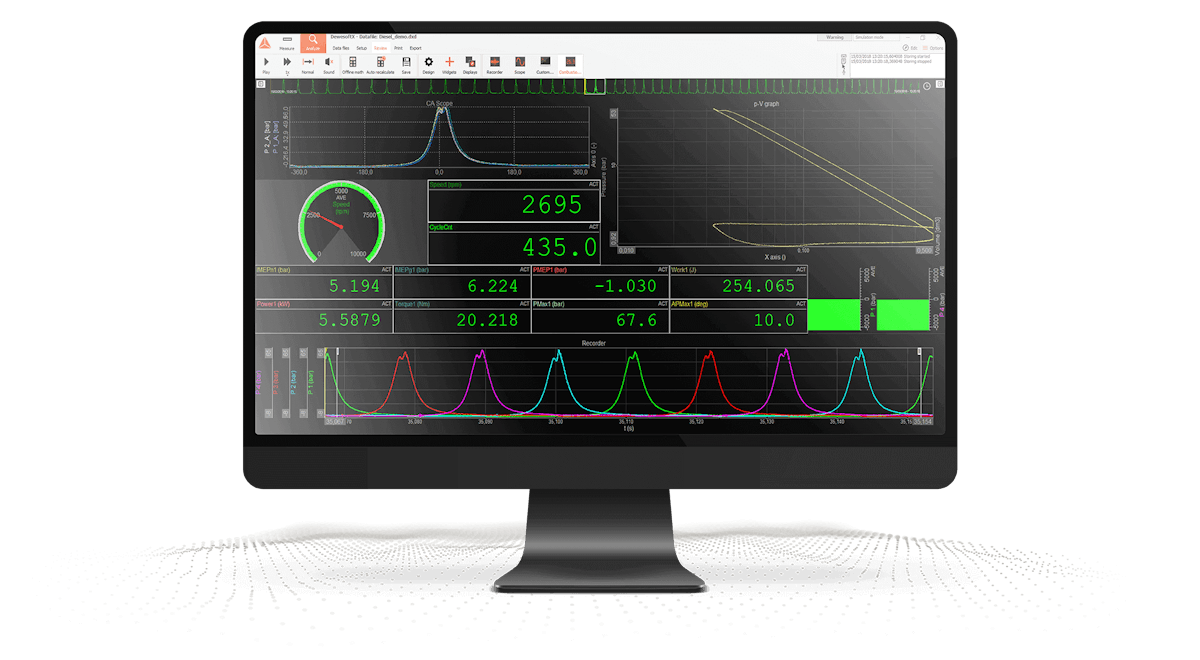Open the Recorder display
The width and height of the screenshot is (1200, 660).
point(494,65)
